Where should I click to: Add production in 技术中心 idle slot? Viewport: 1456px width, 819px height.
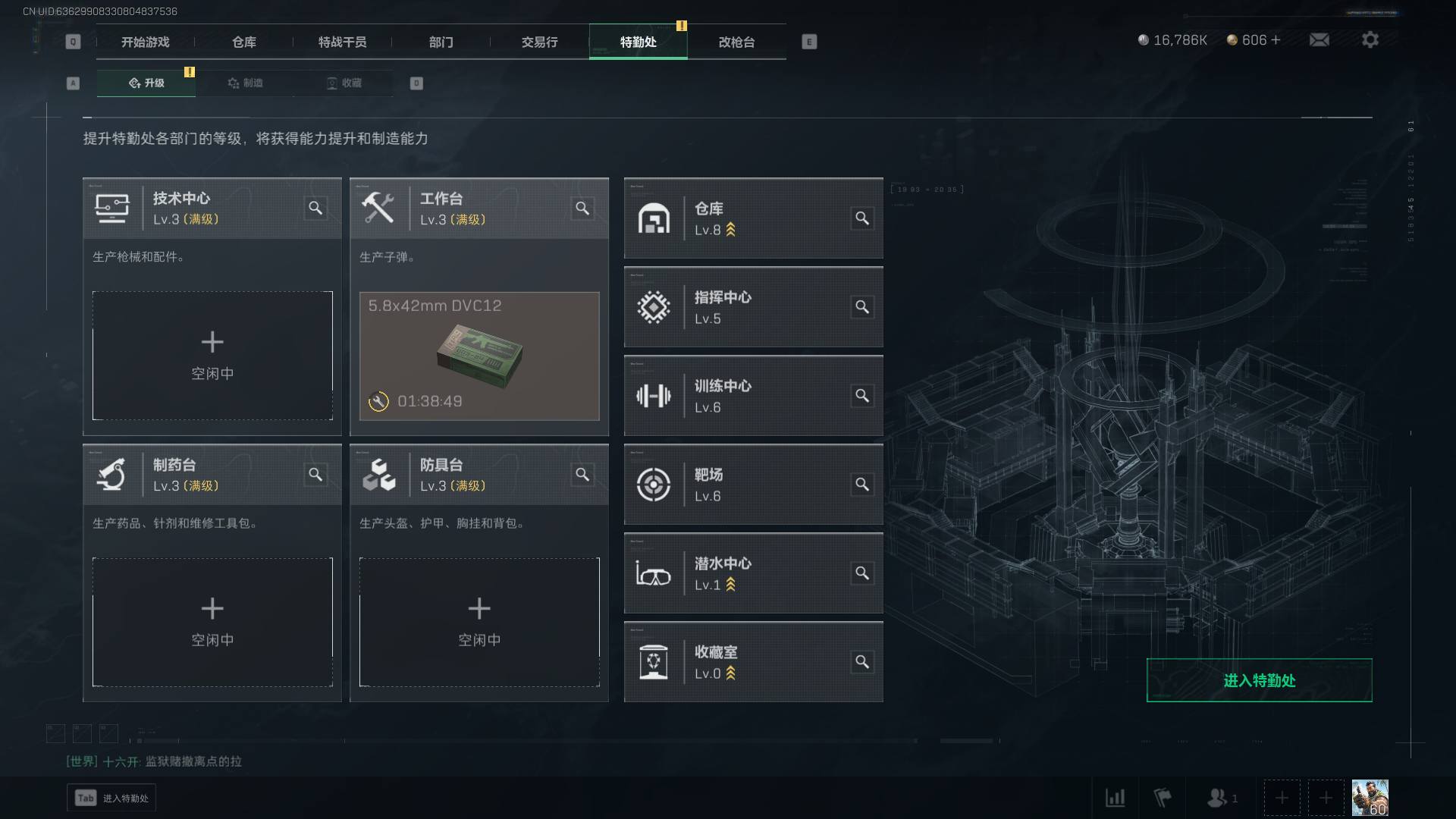[x=212, y=356]
